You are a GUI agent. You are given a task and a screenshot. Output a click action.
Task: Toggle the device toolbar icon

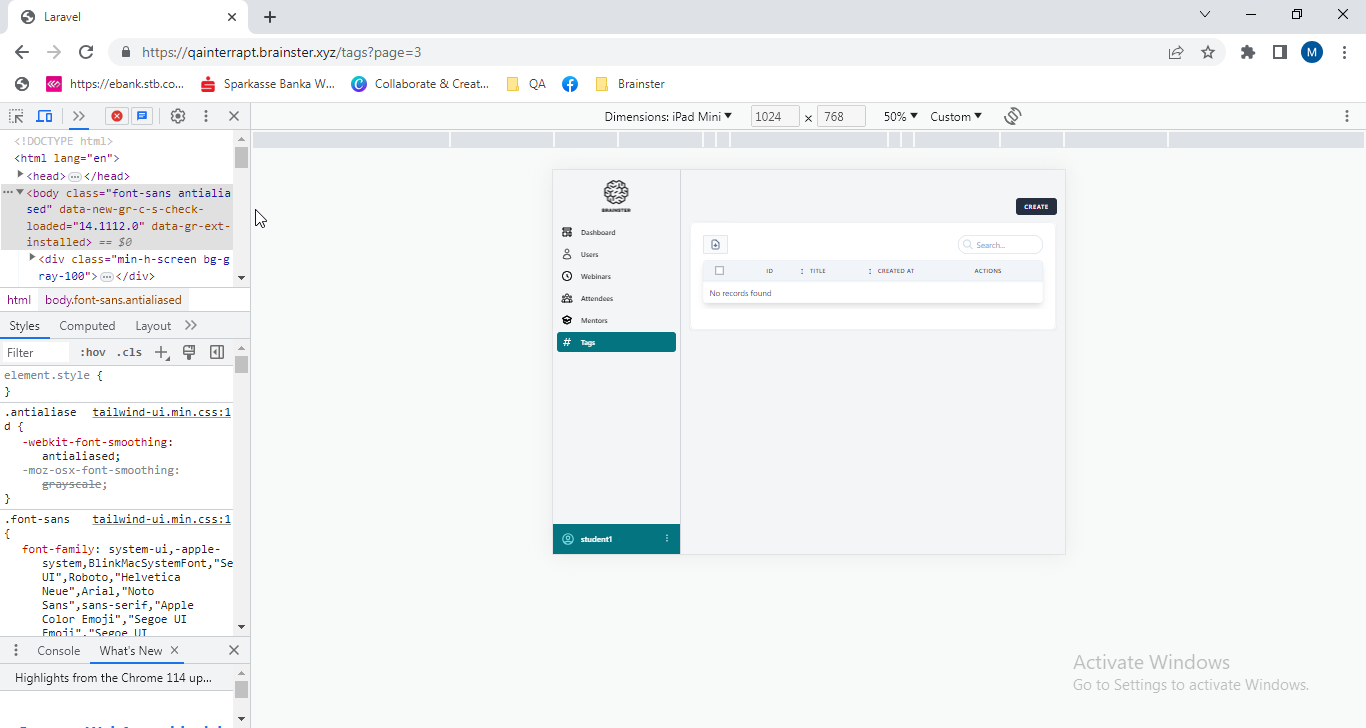click(44, 116)
